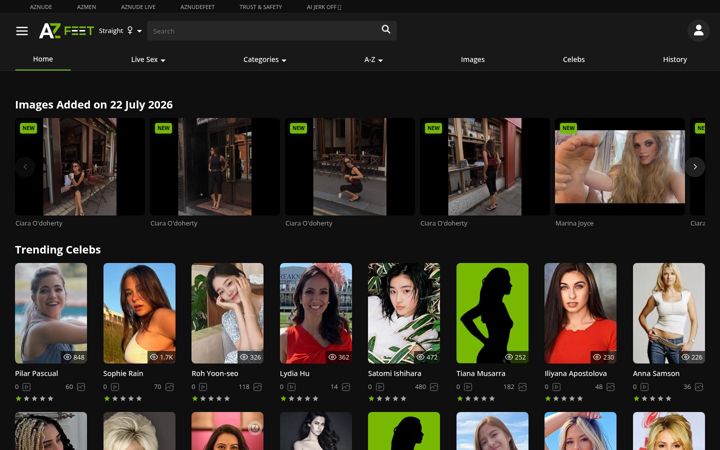720x450 pixels.
Task: Show next images with carousel right arrow
Action: coord(695,167)
